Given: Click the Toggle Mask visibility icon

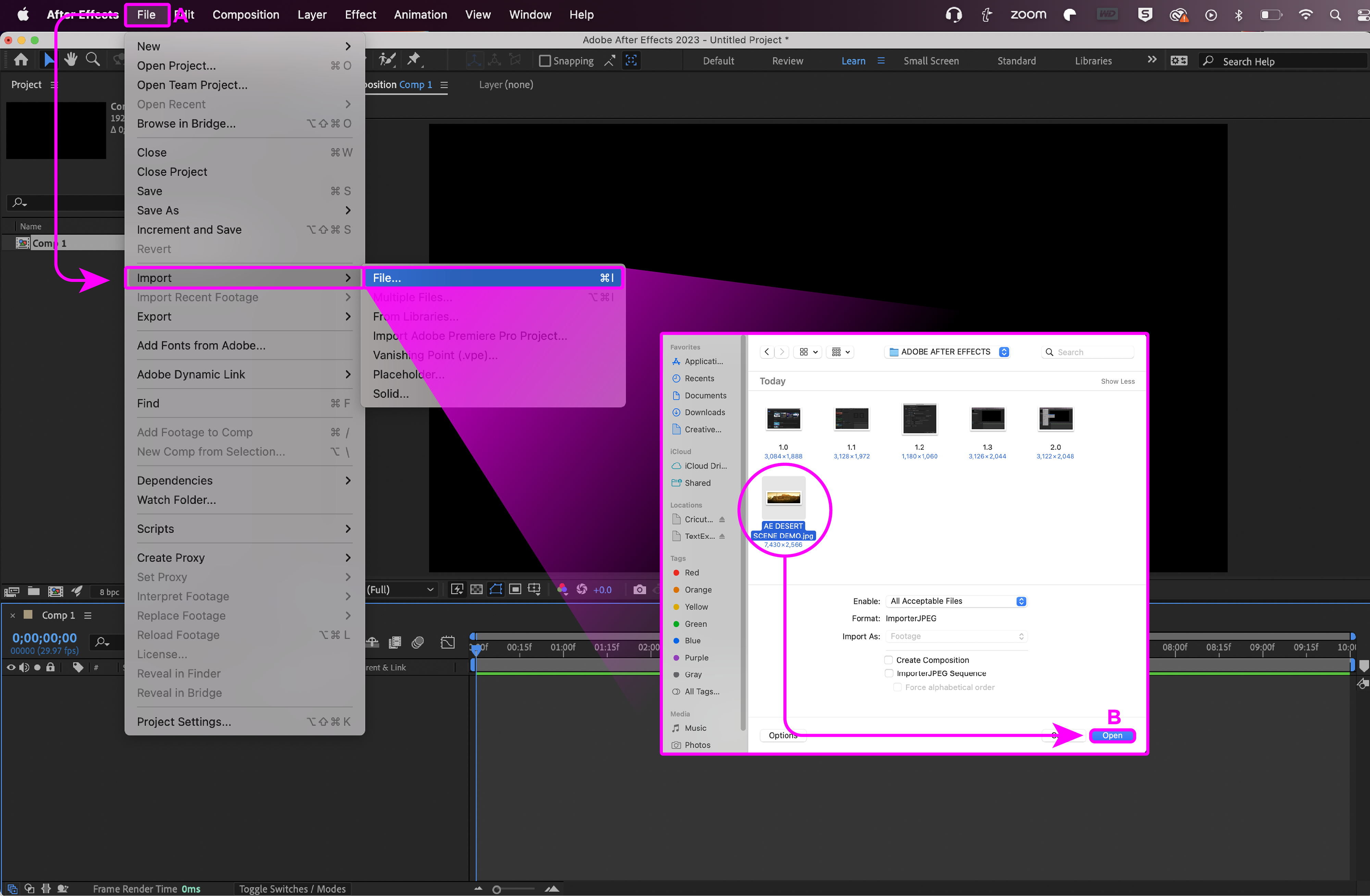Looking at the screenshot, I should coord(496,589).
